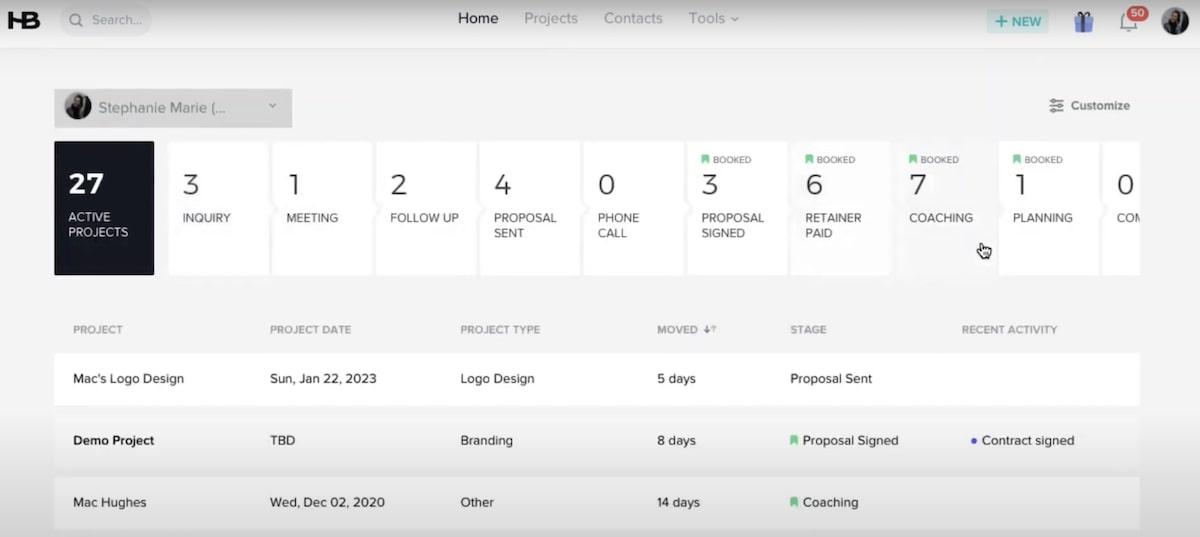Open the Demo Project row

(x=114, y=440)
